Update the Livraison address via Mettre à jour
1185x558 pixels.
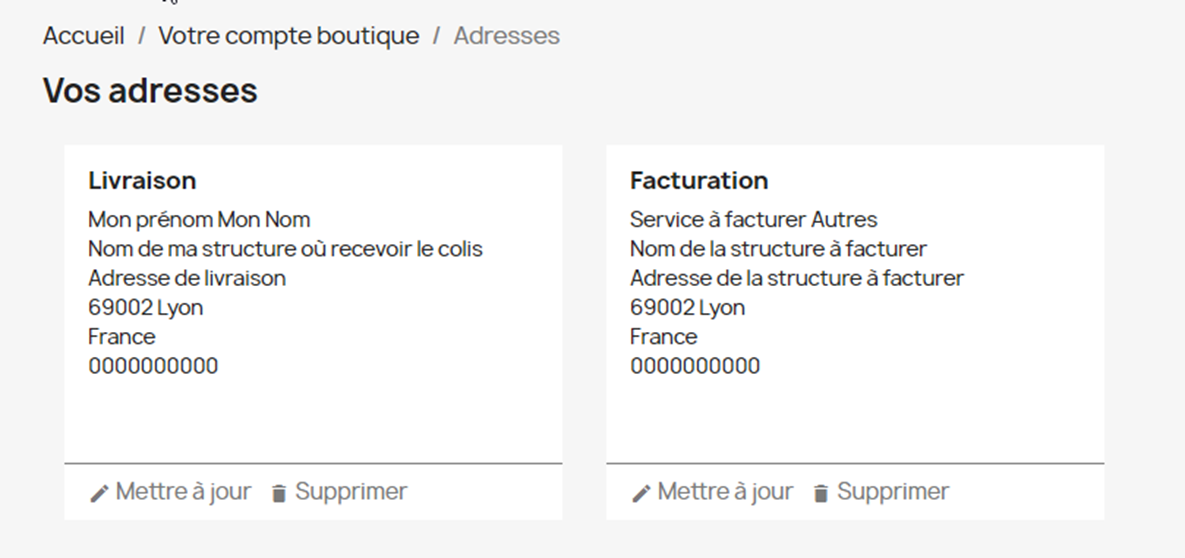(x=183, y=492)
